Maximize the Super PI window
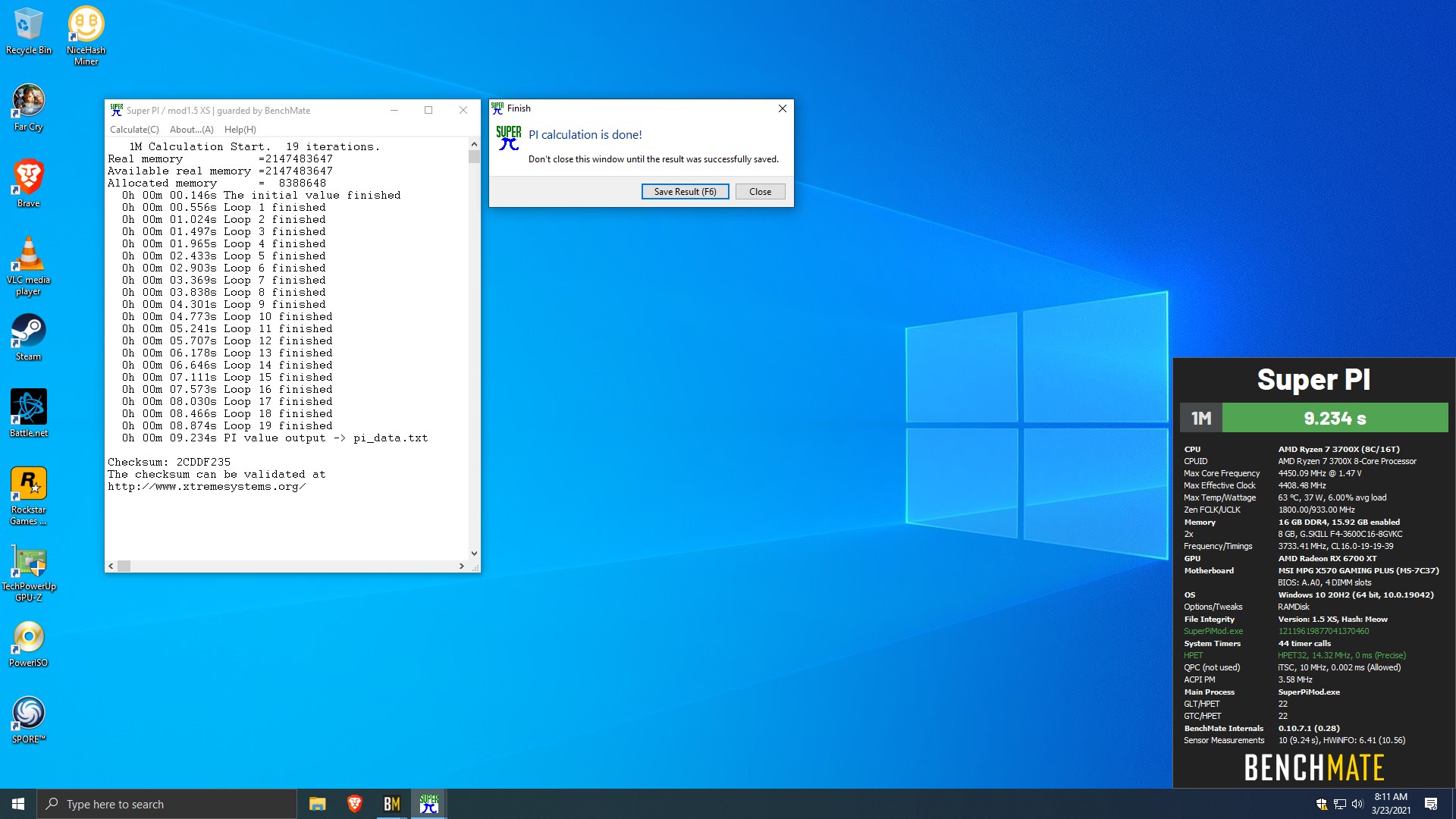This screenshot has height=819, width=1456. 428,110
